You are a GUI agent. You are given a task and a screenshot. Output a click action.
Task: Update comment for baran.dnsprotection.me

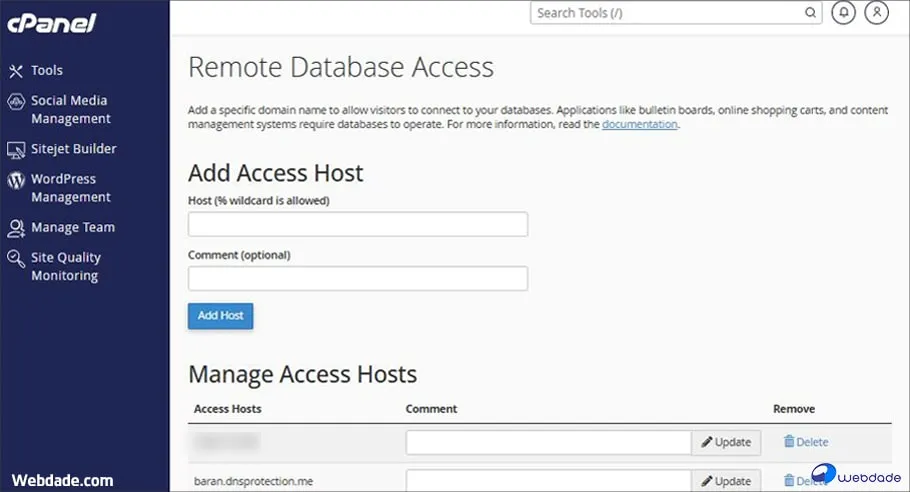point(726,481)
